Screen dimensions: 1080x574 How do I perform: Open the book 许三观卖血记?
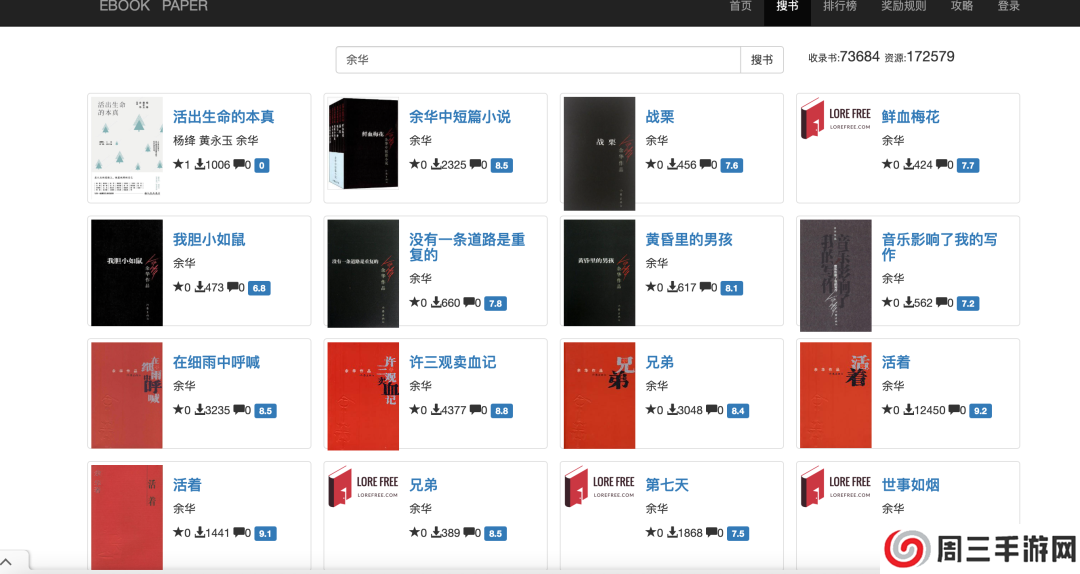[x=452, y=362]
